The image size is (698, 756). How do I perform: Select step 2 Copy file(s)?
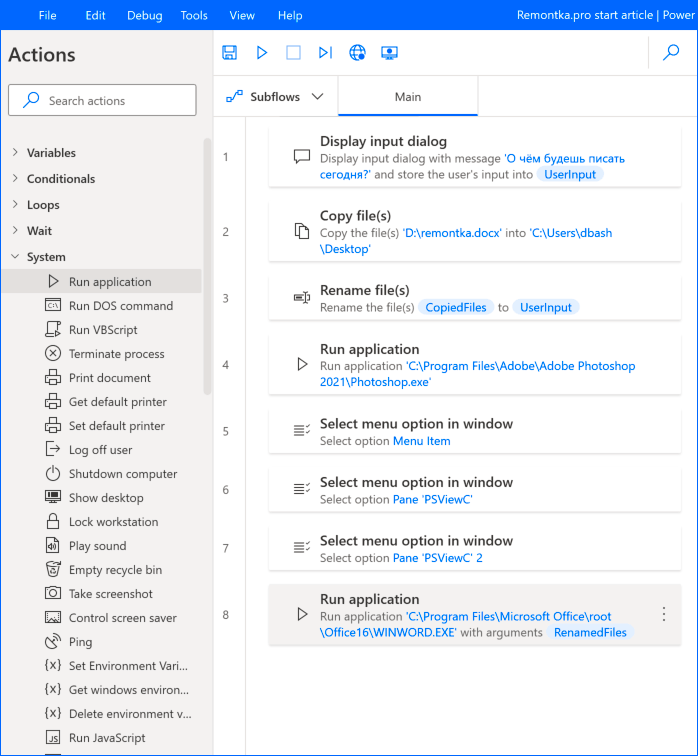[x=475, y=232]
